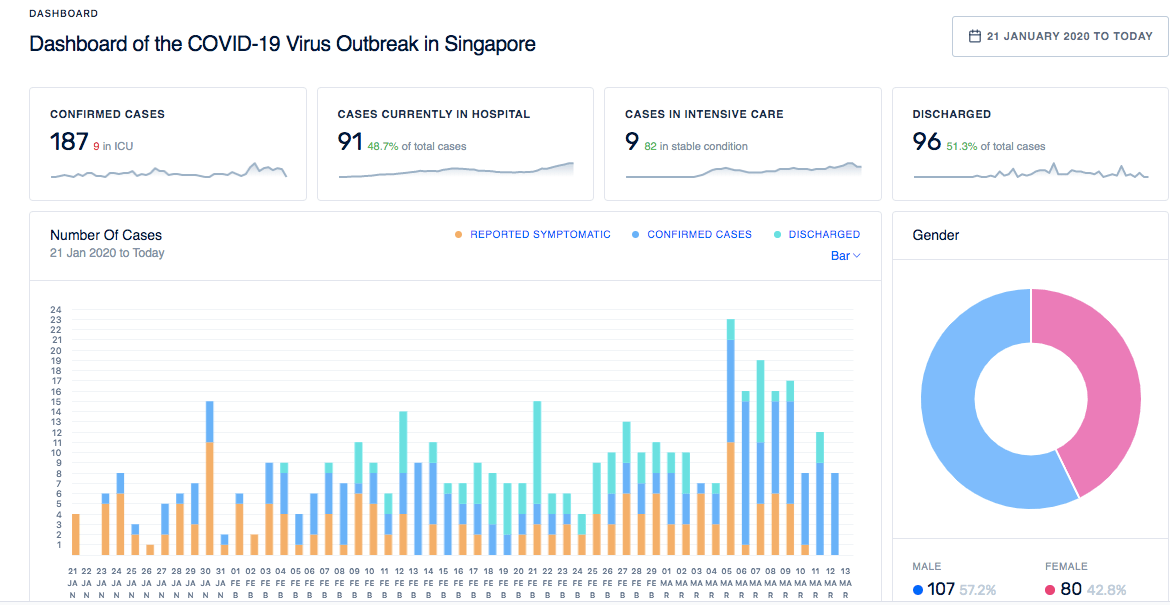Image resolution: width=1170 pixels, height=605 pixels.
Task: Click the Confirmed Cases sparkline chart
Action: [168, 172]
